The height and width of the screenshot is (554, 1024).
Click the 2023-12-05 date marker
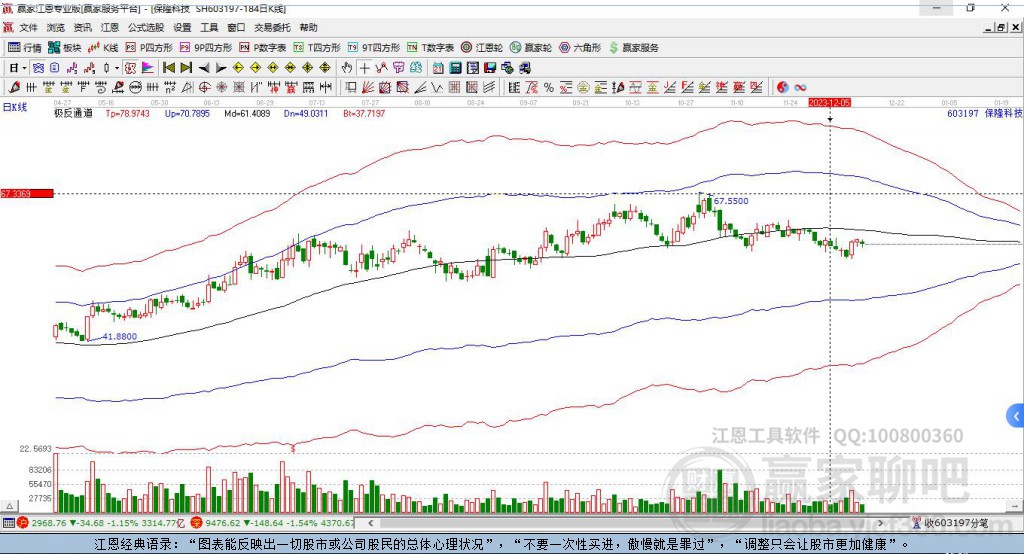(x=829, y=103)
